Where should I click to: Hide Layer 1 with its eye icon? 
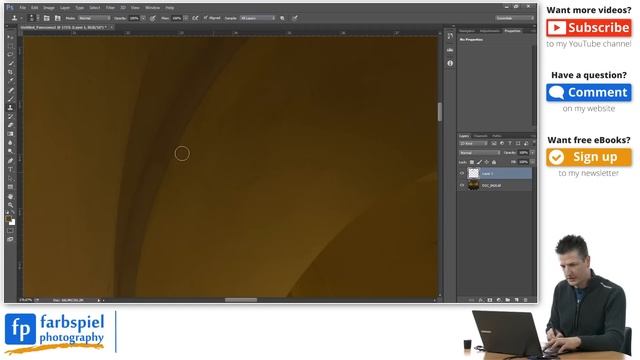pos(462,173)
